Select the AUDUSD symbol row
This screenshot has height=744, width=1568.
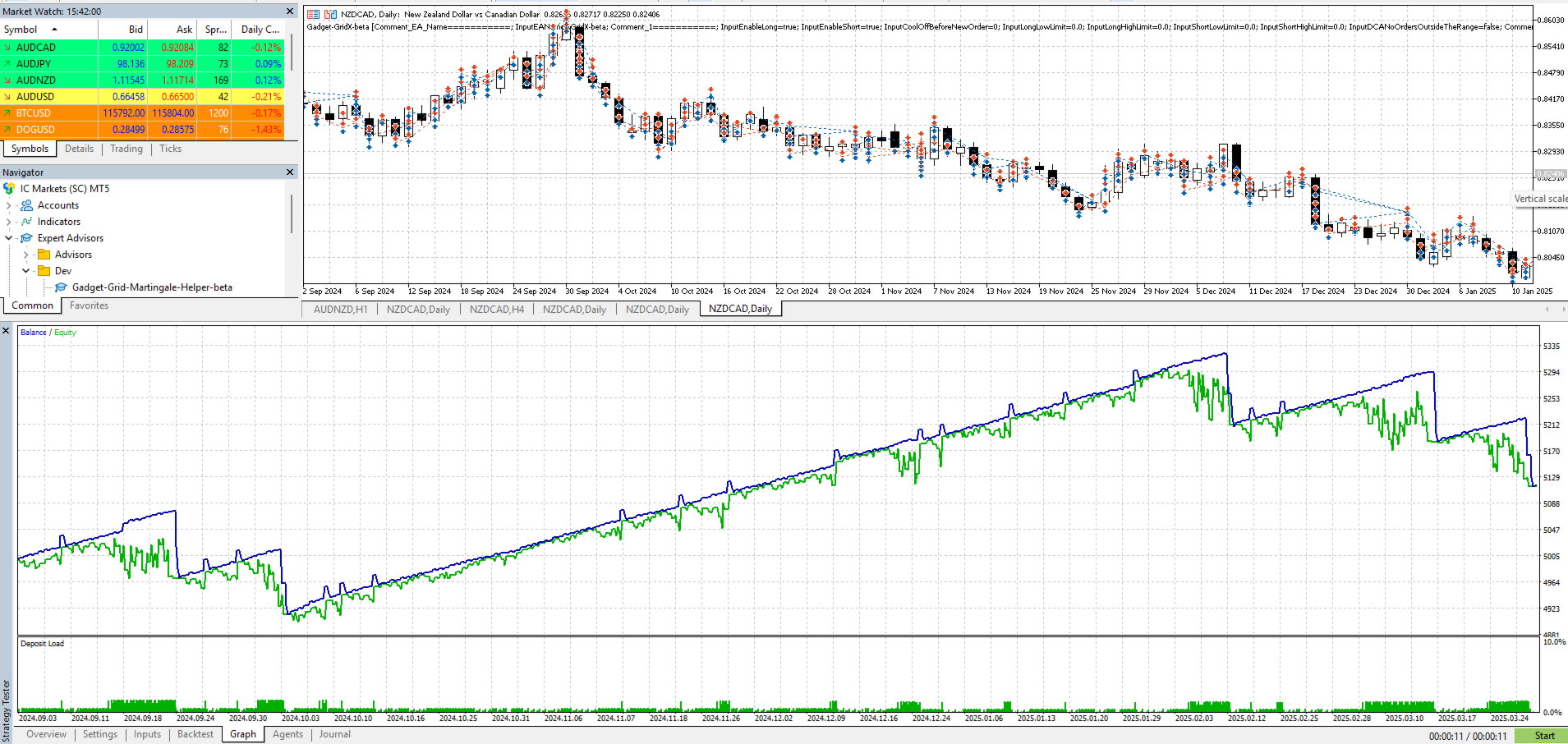pyautogui.click(x=142, y=97)
